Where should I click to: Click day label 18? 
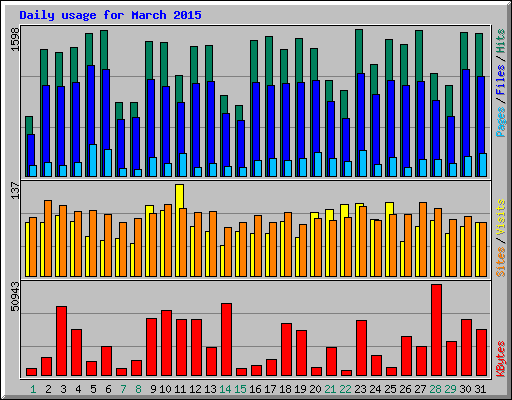click(x=285, y=389)
